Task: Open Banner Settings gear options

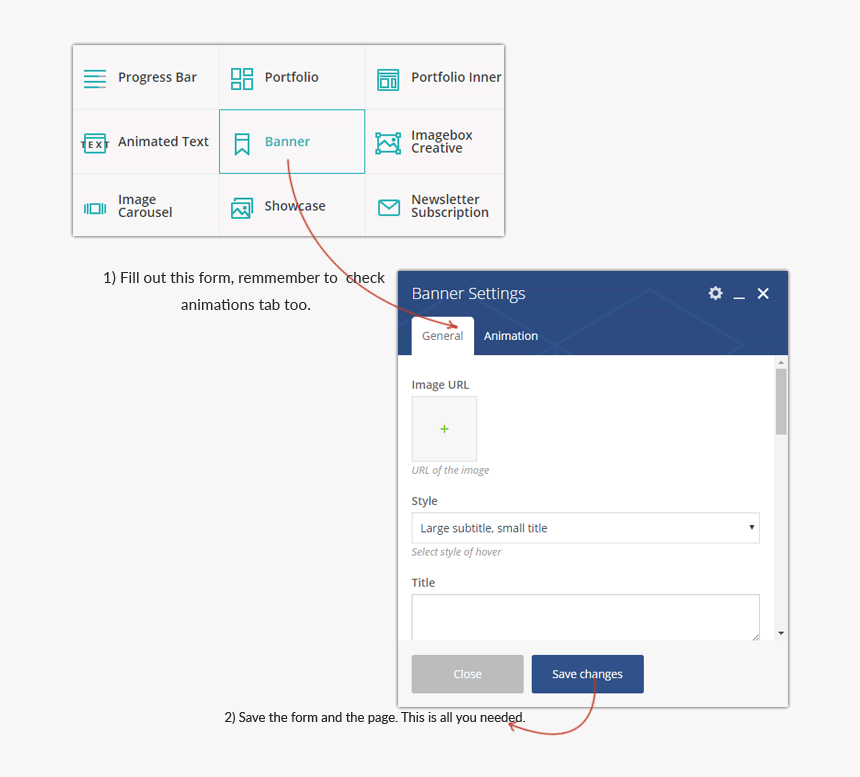Action: [715, 293]
